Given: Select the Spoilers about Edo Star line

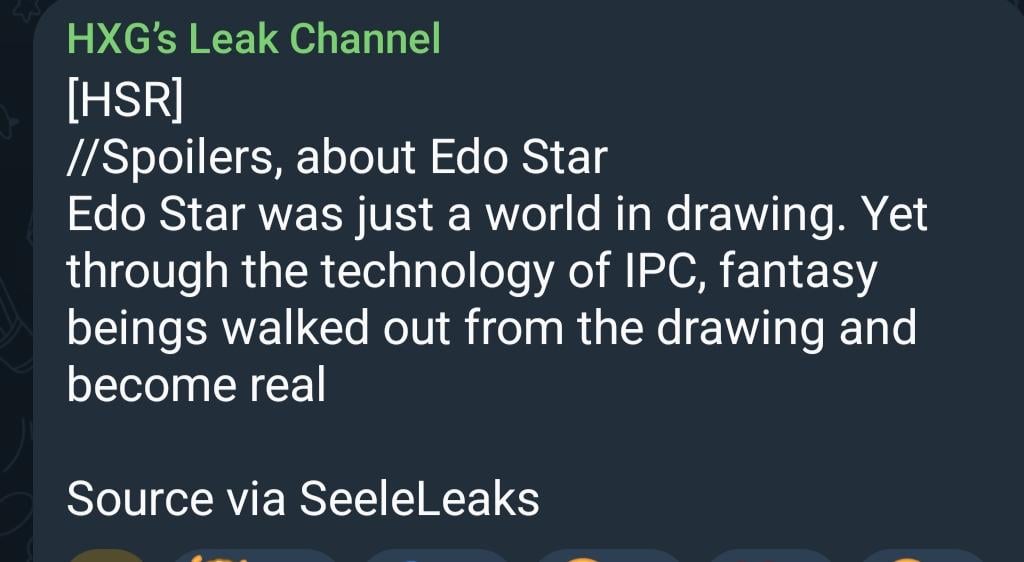Looking at the screenshot, I should [x=337, y=158].
